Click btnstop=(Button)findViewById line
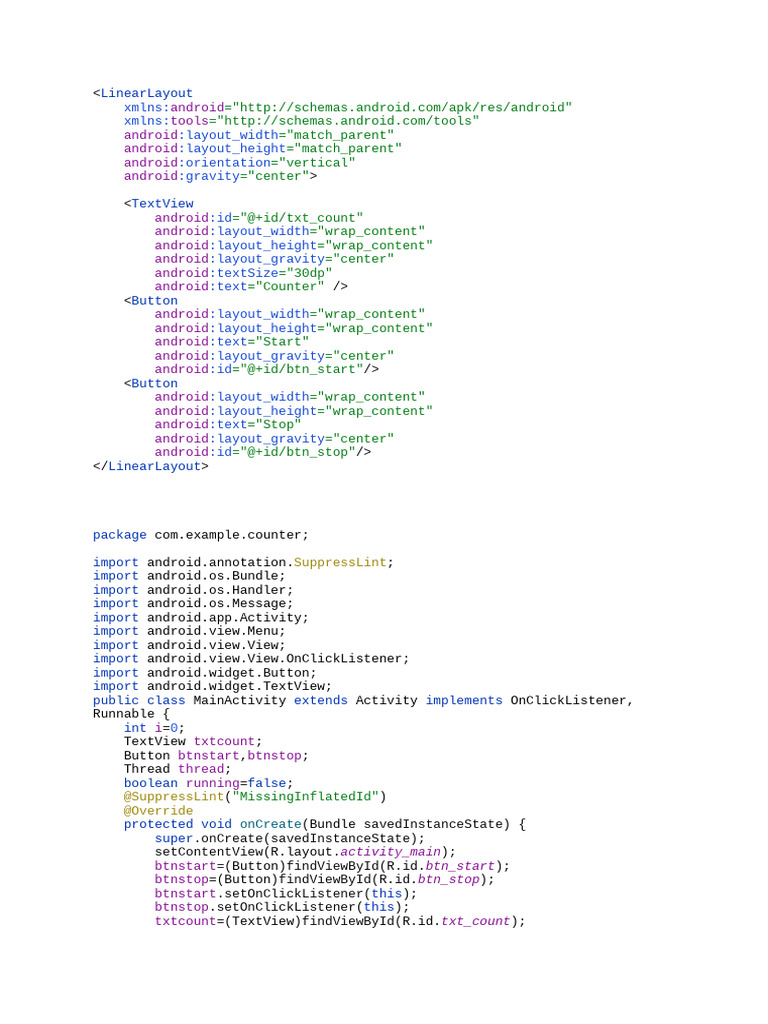The image size is (768, 1024). point(325,880)
